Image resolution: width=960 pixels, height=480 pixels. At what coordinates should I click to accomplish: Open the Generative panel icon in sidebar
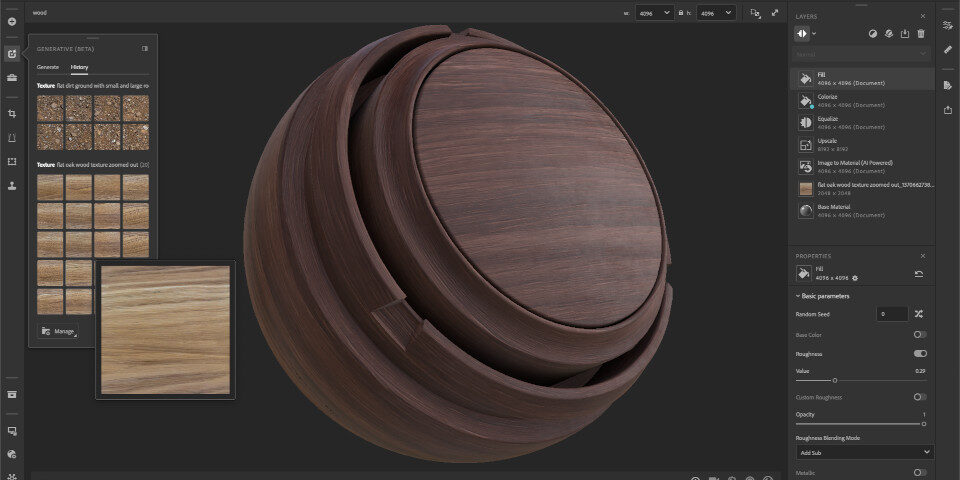click(x=12, y=53)
